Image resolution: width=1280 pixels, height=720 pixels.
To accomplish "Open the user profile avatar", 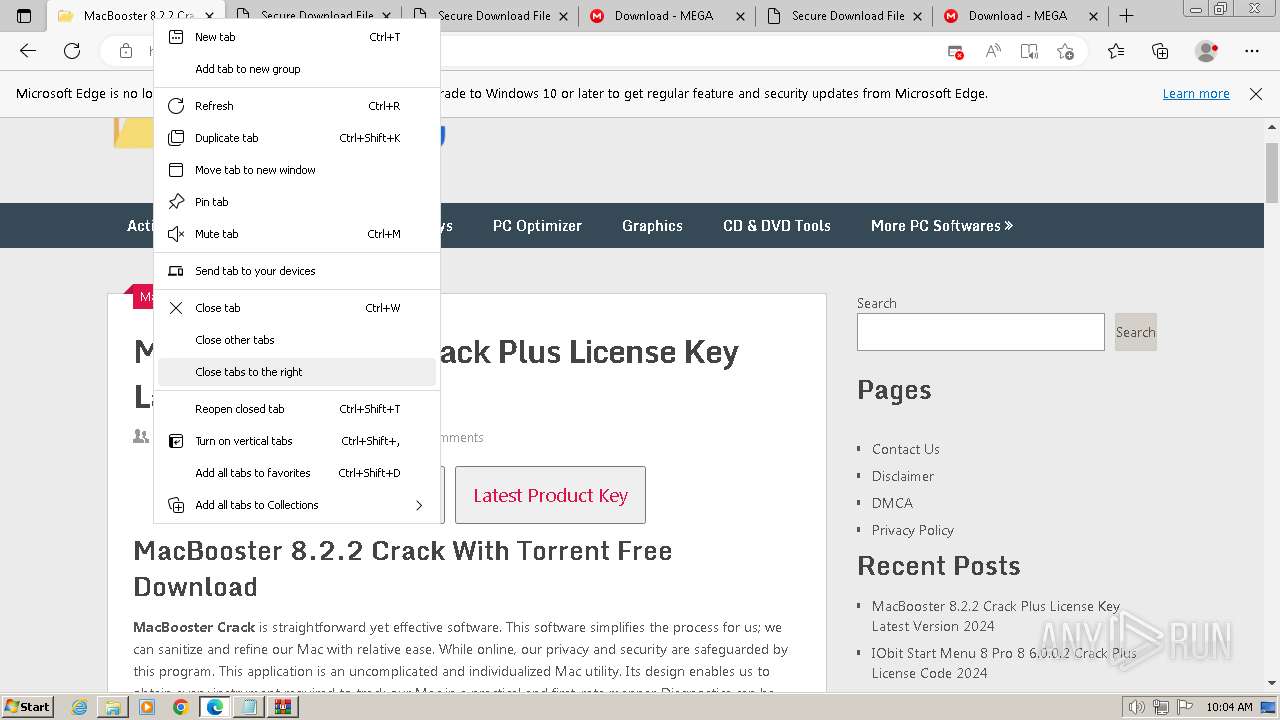I will coord(1207,51).
